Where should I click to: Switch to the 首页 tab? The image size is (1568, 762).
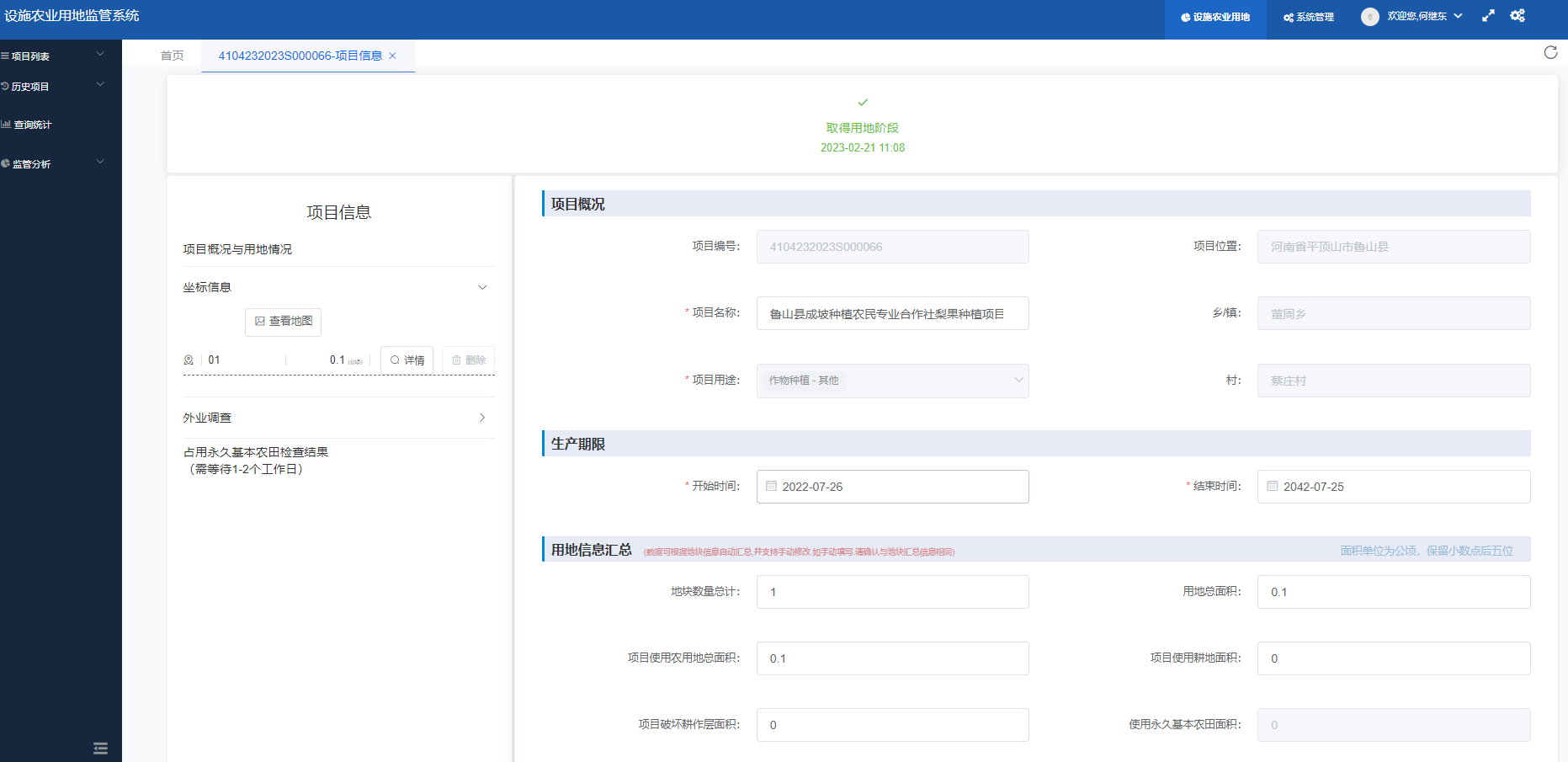pos(172,56)
